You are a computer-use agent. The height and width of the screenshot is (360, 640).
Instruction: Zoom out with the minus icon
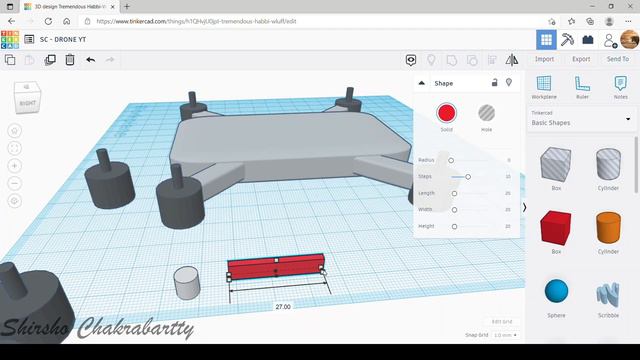(x=15, y=184)
